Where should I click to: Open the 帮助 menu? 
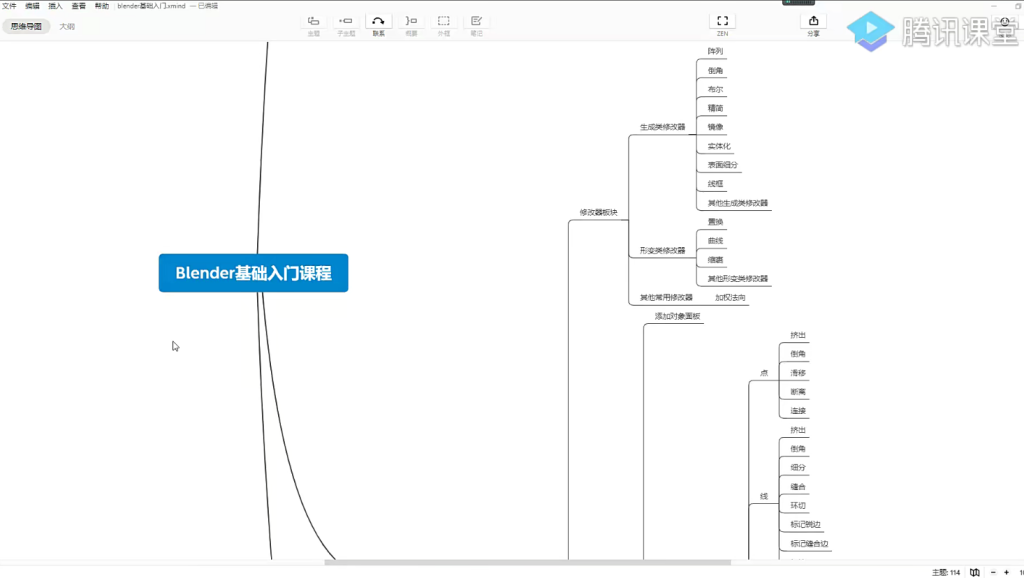click(102, 6)
